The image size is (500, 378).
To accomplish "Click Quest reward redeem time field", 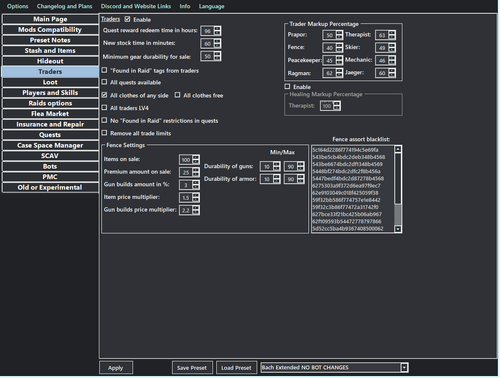I will pyautogui.click(x=207, y=31).
